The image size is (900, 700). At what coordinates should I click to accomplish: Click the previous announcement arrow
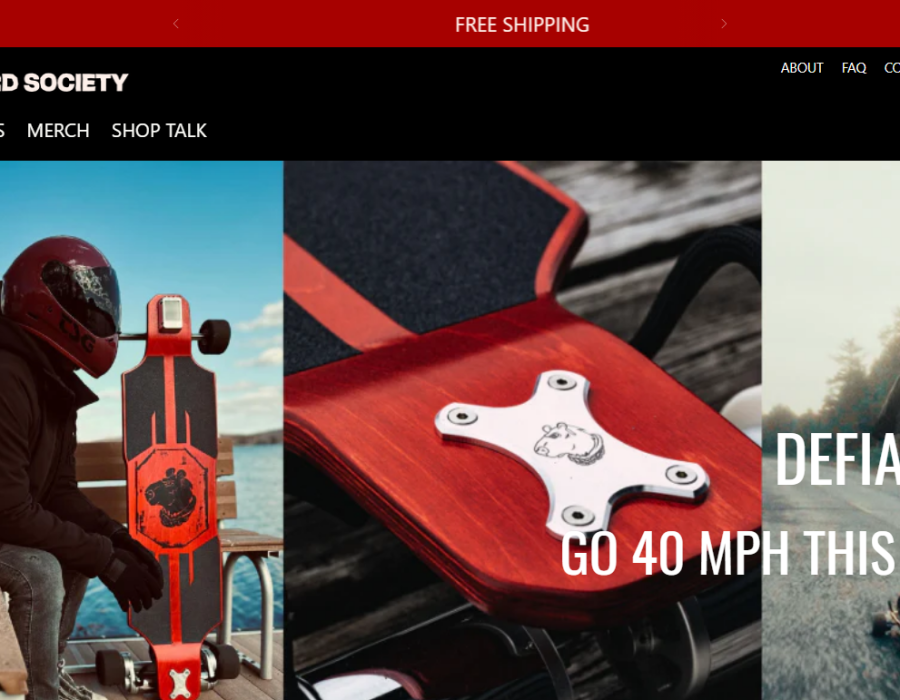(176, 24)
